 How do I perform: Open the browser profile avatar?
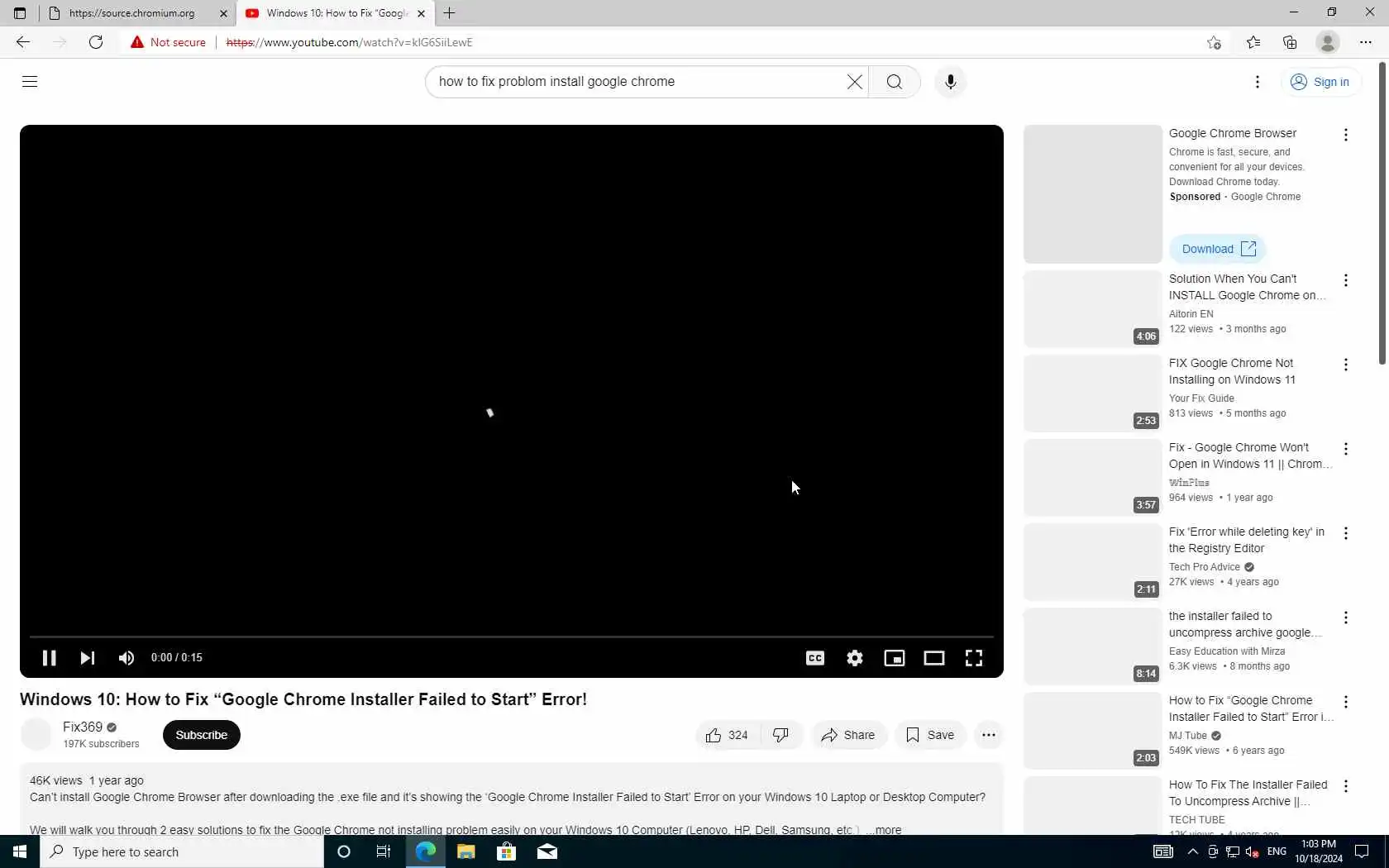point(1327,42)
